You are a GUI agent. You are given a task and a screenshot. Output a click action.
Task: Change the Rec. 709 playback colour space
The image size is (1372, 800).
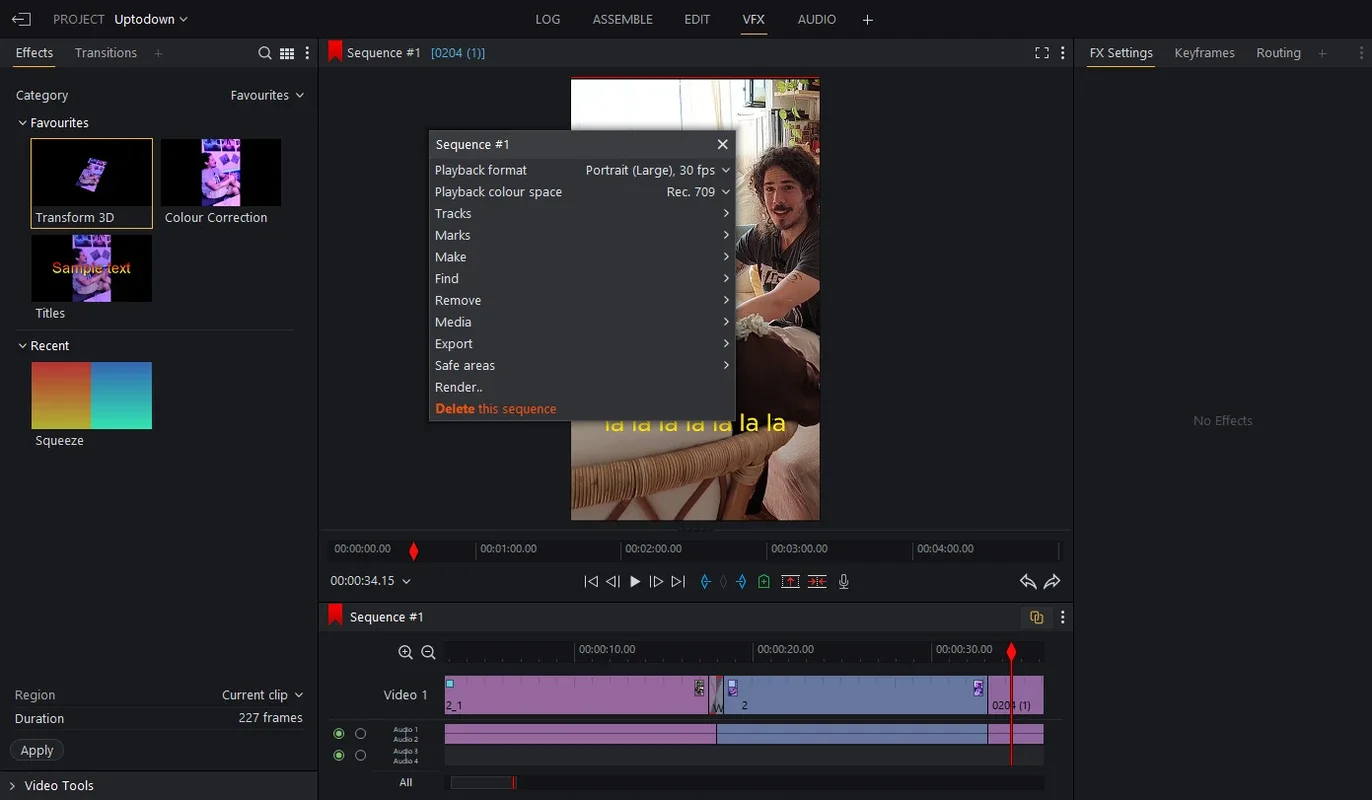pos(699,192)
